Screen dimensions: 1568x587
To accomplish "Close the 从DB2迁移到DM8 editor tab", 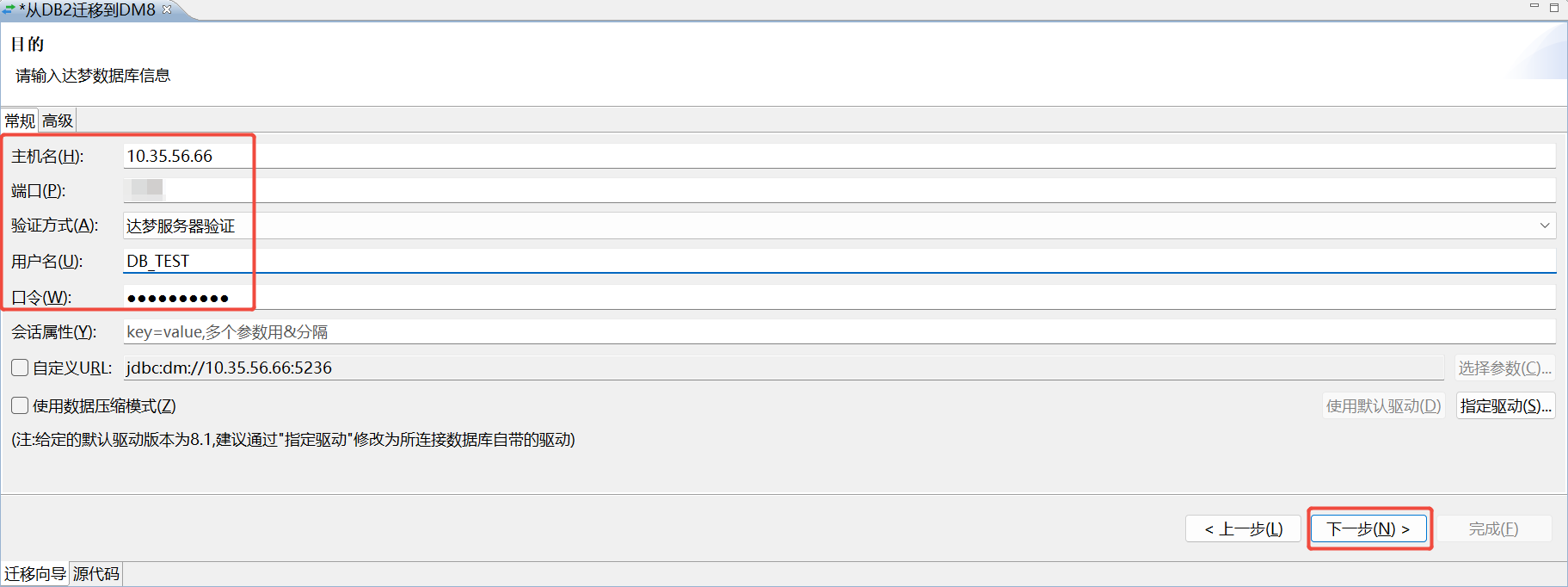I will [x=167, y=9].
